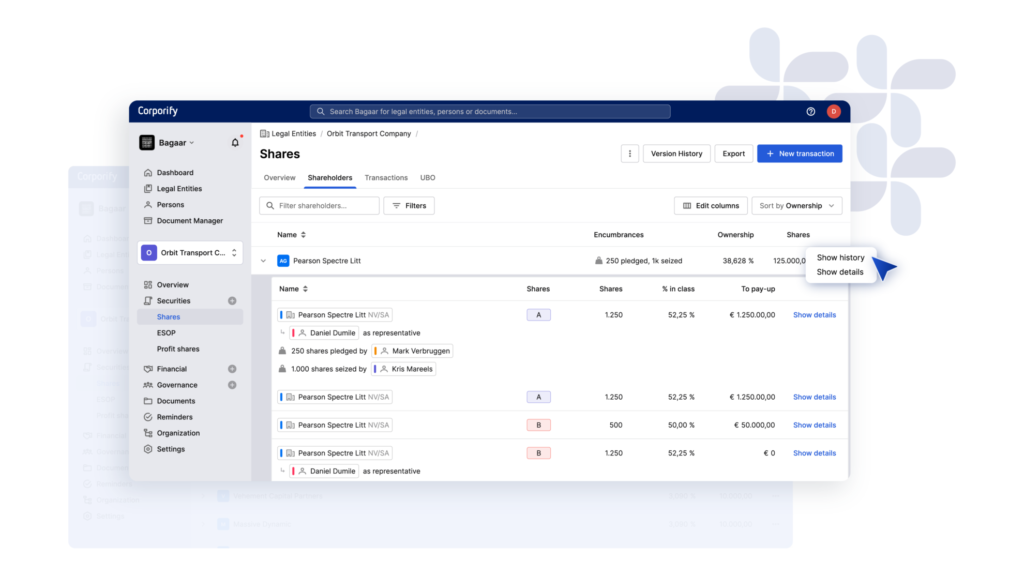This screenshot has height=576, width=1024.
Task: Click the pledged encumbrance lock icon
Action: tap(598, 261)
